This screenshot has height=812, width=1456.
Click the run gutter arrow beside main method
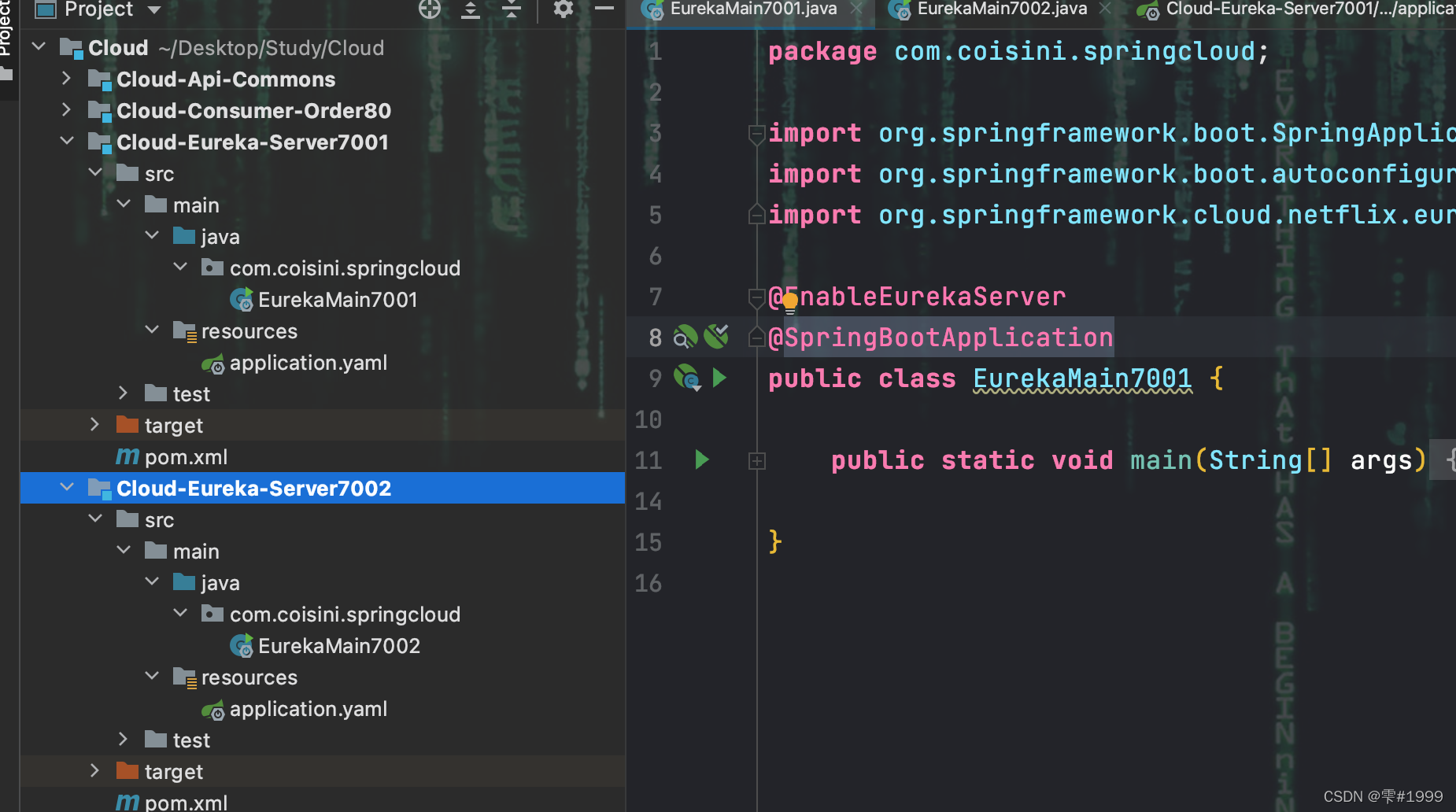(x=702, y=460)
